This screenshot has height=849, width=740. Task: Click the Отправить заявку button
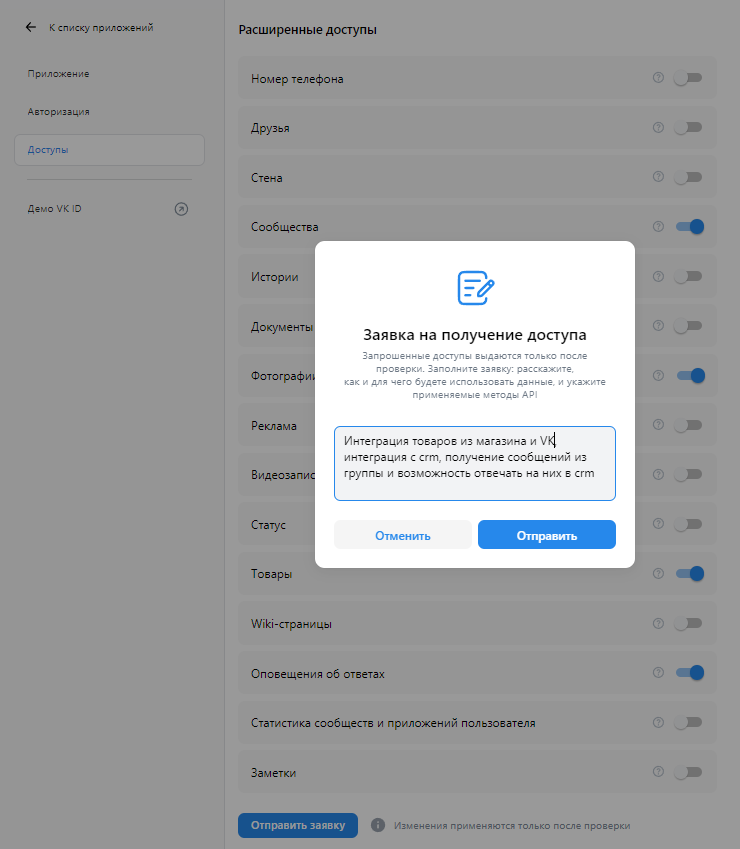point(297,825)
